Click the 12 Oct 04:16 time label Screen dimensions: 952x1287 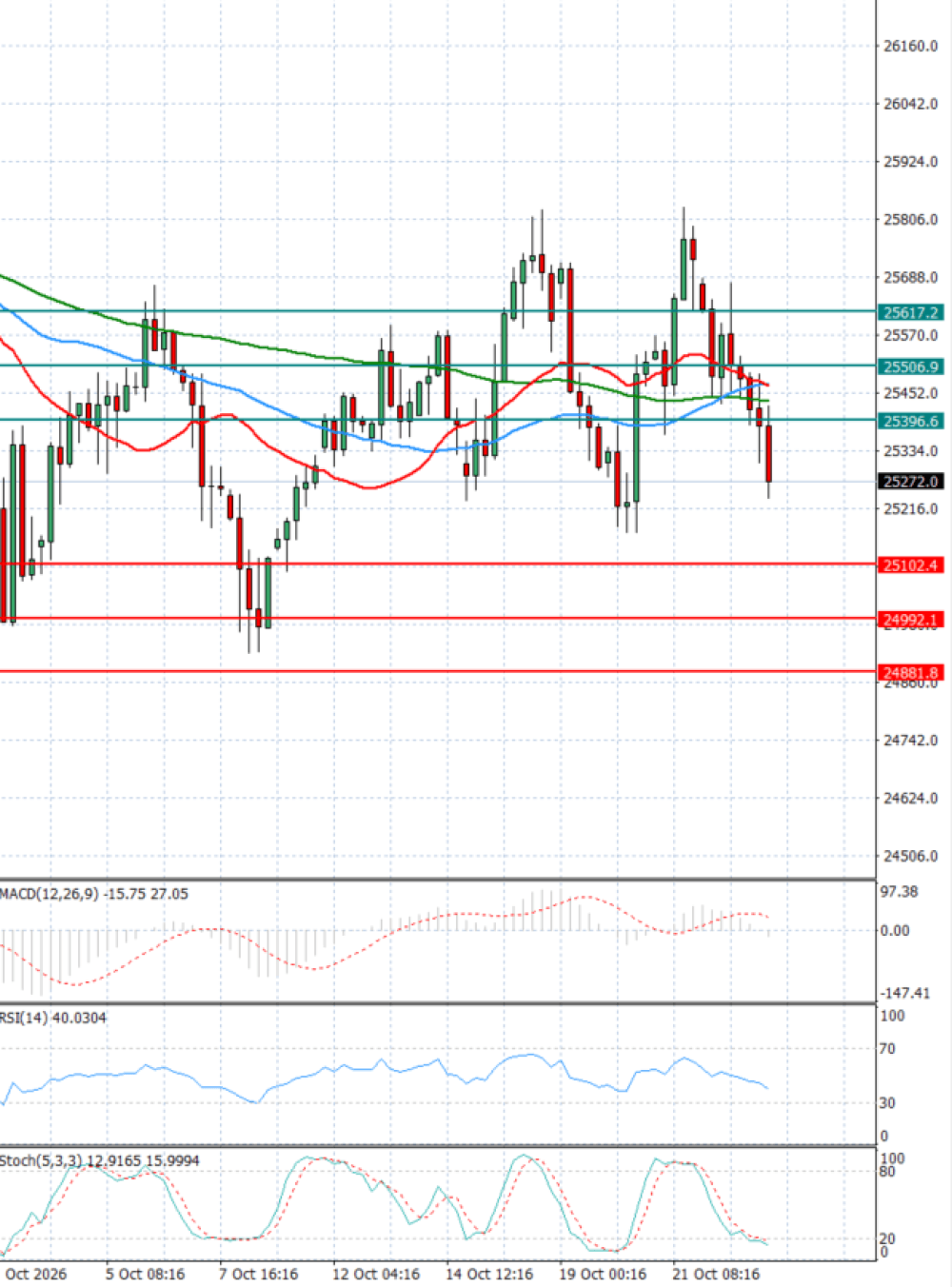tap(376, 1274)
